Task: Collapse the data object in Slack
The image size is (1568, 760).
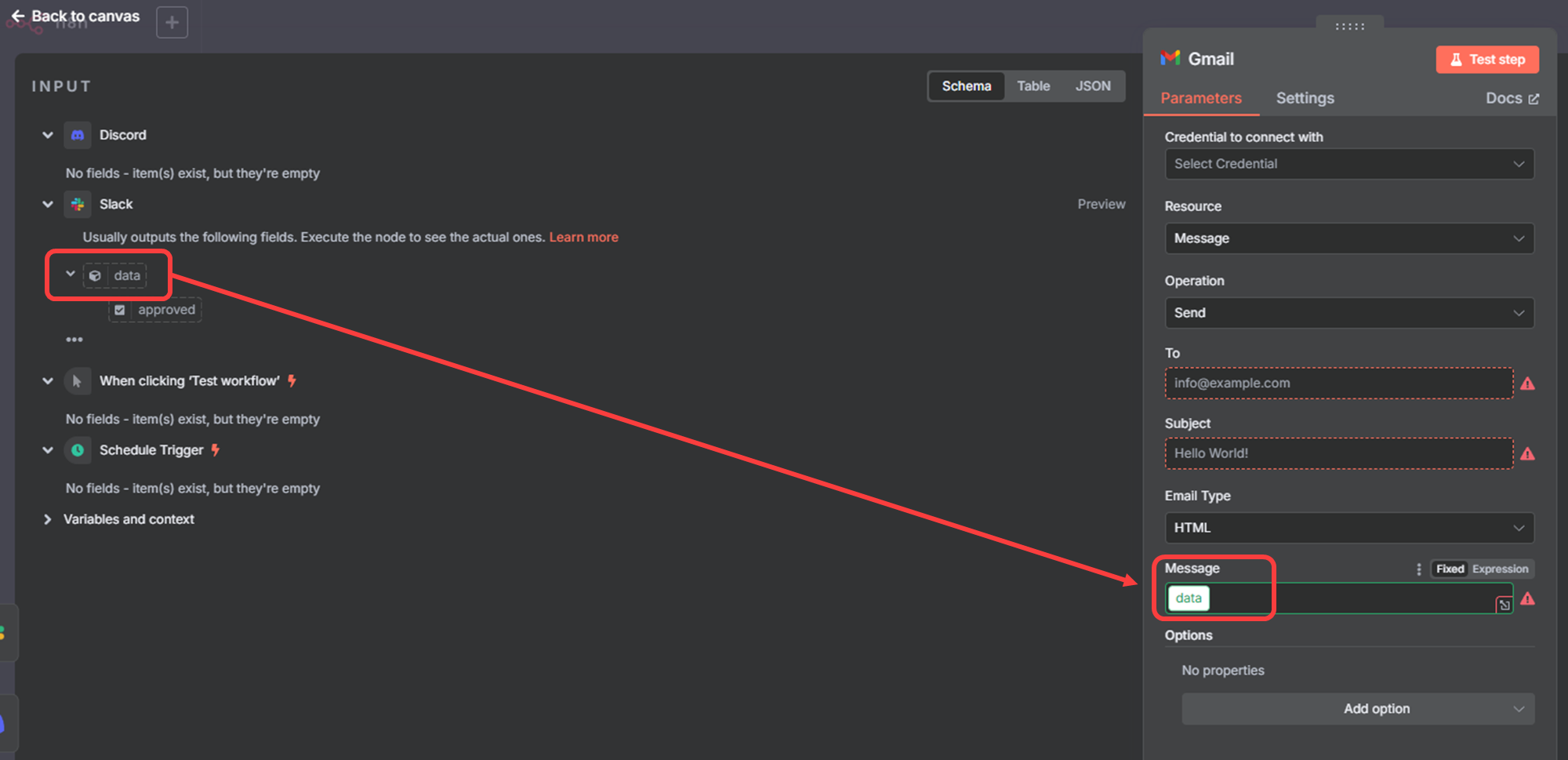Action: (71, 275)
